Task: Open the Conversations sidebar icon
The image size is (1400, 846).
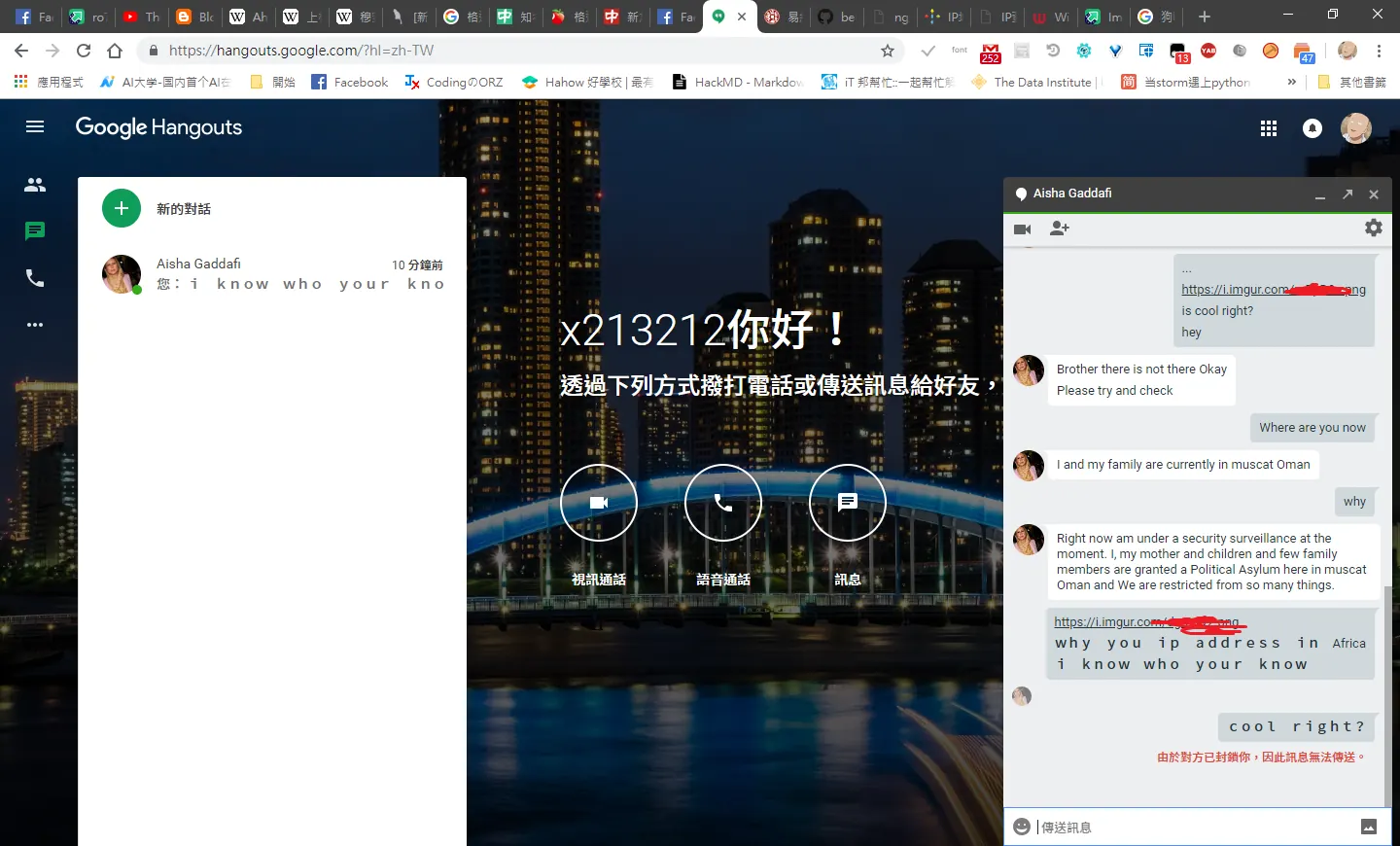Action: [35, 231]
